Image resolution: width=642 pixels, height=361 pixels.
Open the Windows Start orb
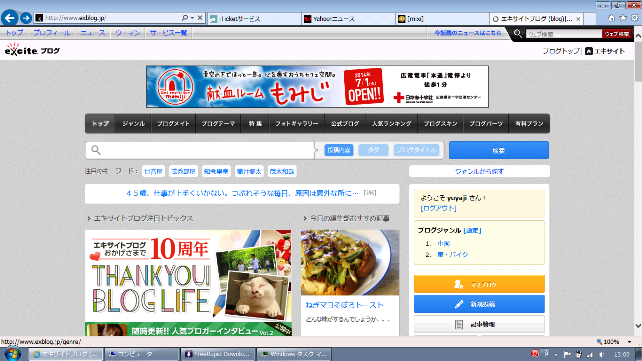[x=13, y=354]
